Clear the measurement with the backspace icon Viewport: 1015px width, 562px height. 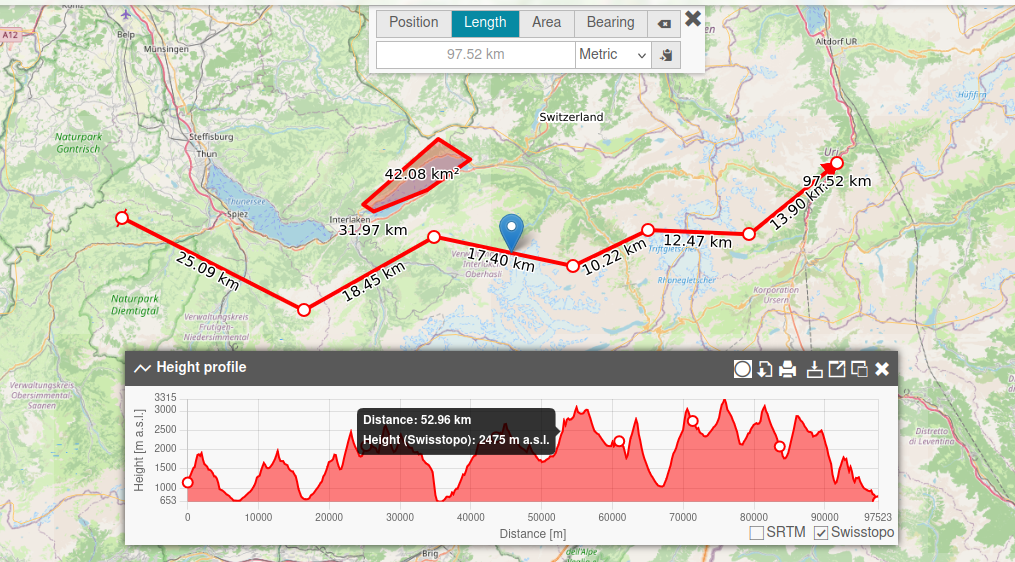664,23
